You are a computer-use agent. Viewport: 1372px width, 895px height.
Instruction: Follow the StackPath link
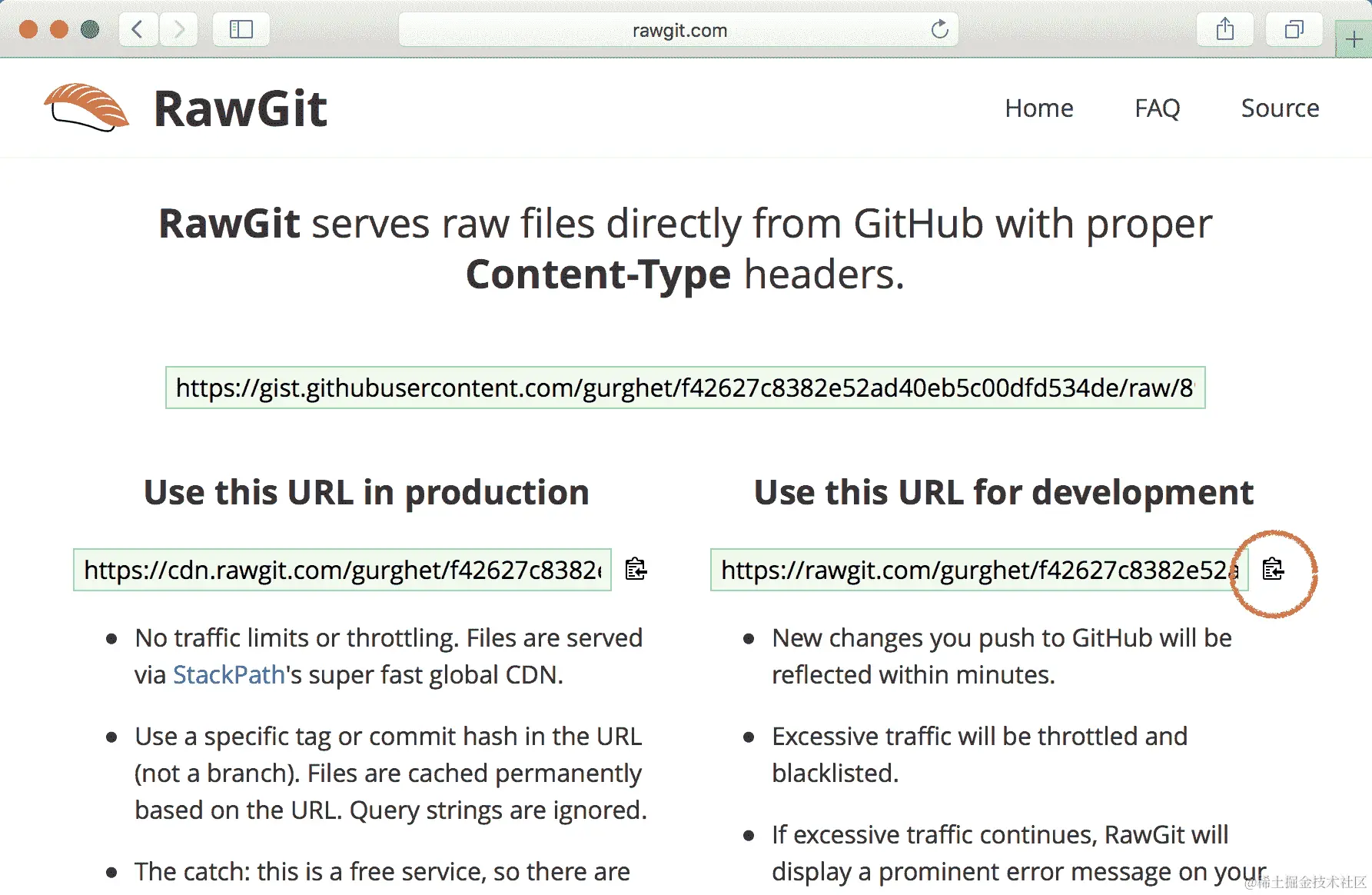coord(229,674)
